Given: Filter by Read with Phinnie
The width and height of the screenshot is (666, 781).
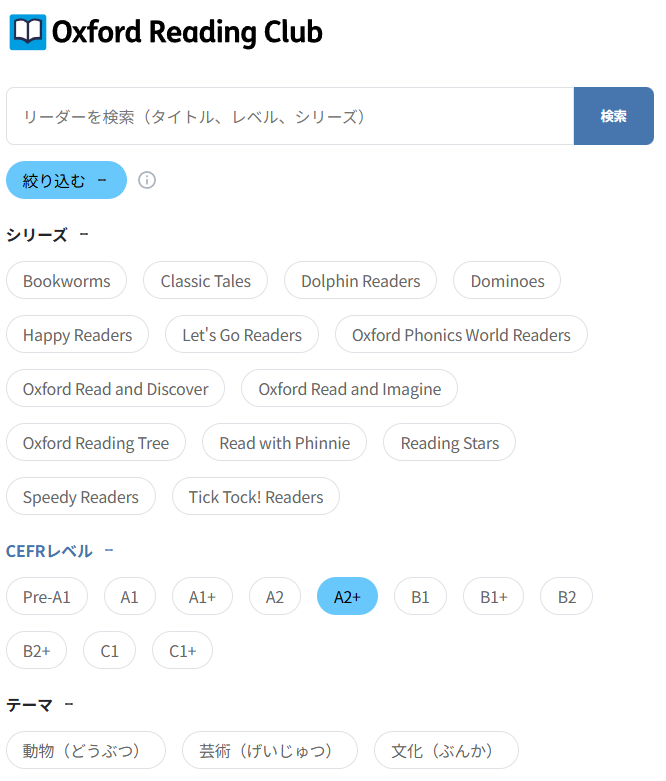Looking at the screenshot, I should [x=284, y=442].
